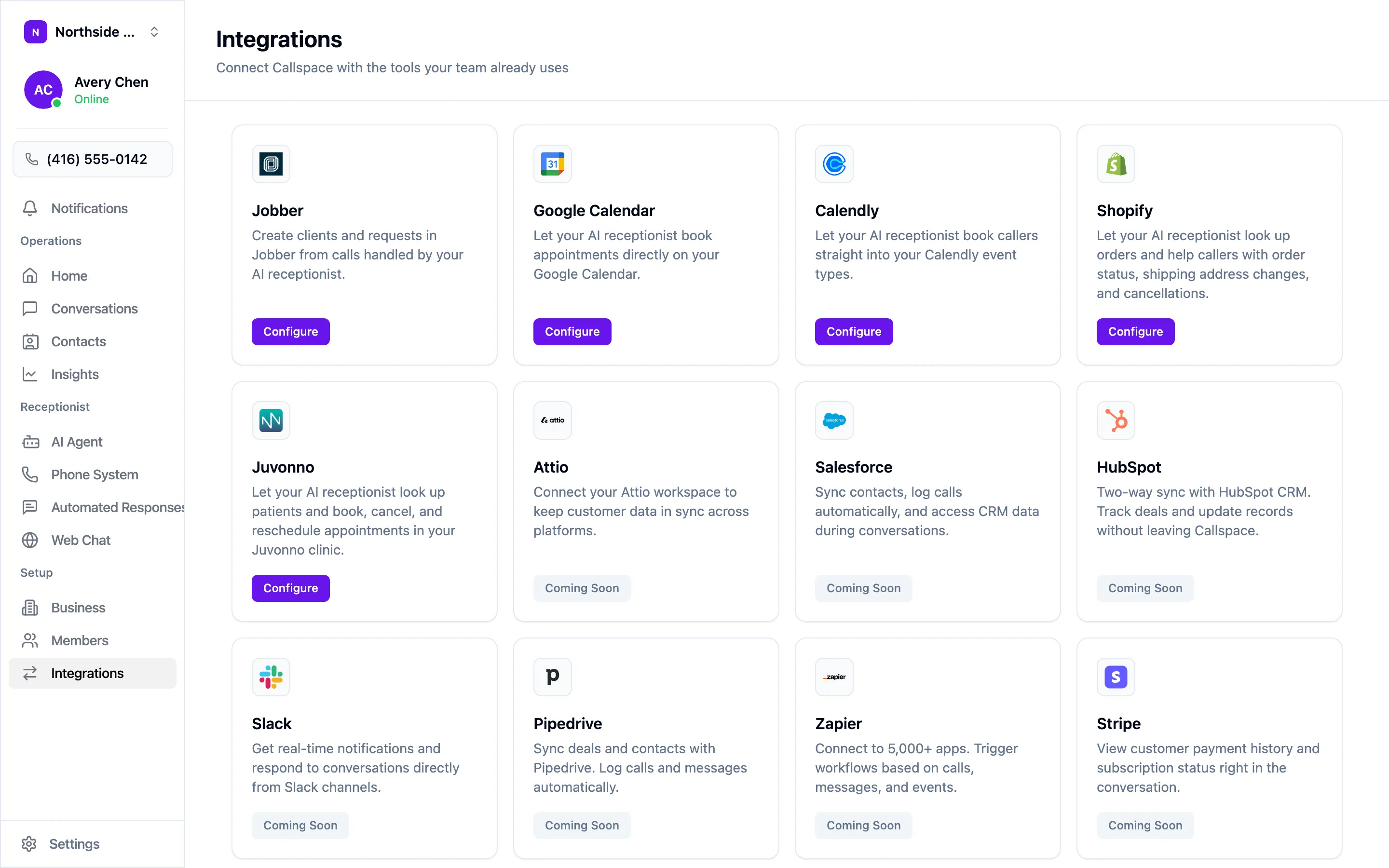The width and height of the screenshot is (1389, 868).
Task: Click the Home house icon
Action: tap(30, 275)
